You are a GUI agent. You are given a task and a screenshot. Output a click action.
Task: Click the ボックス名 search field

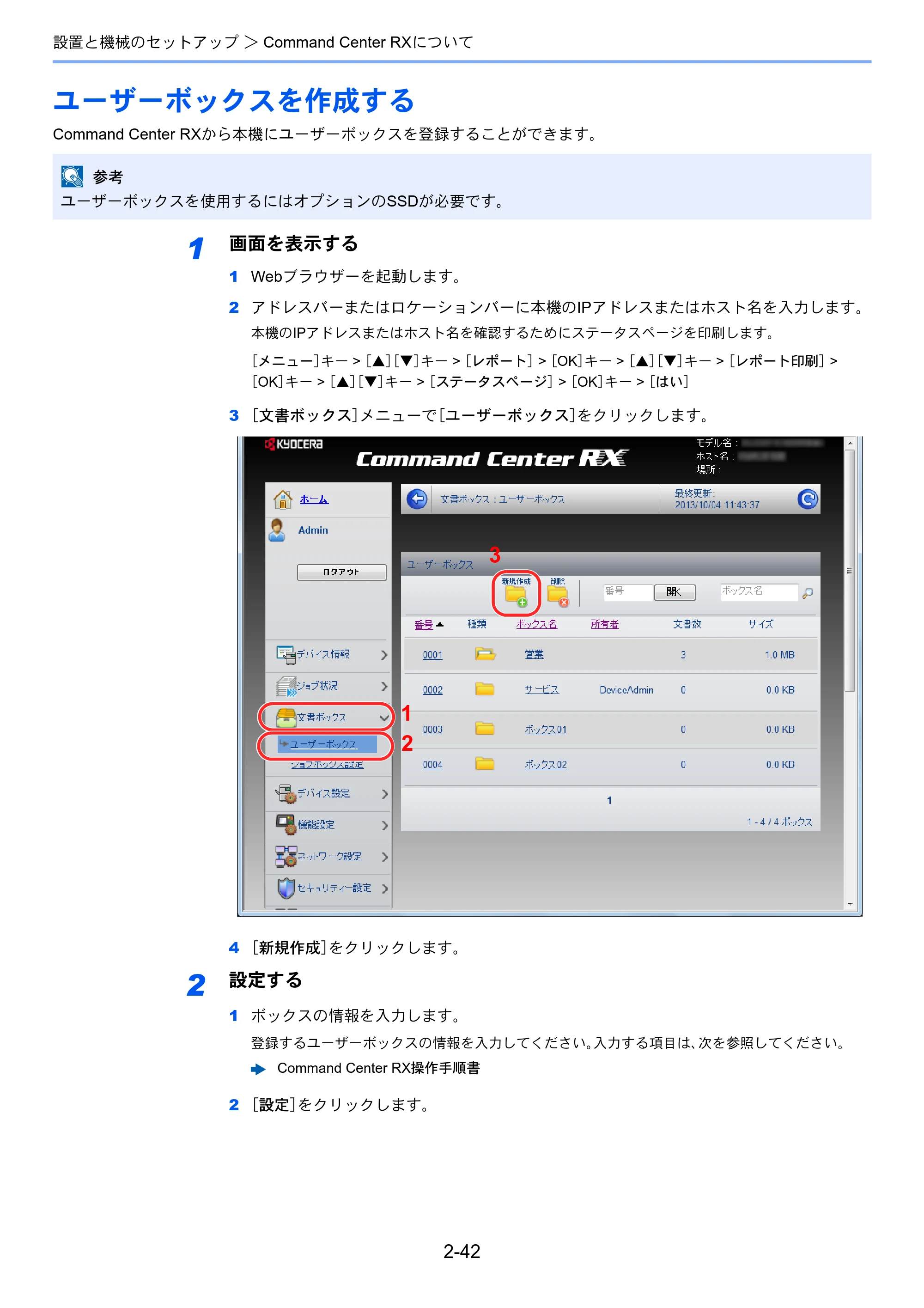[760, 592]
